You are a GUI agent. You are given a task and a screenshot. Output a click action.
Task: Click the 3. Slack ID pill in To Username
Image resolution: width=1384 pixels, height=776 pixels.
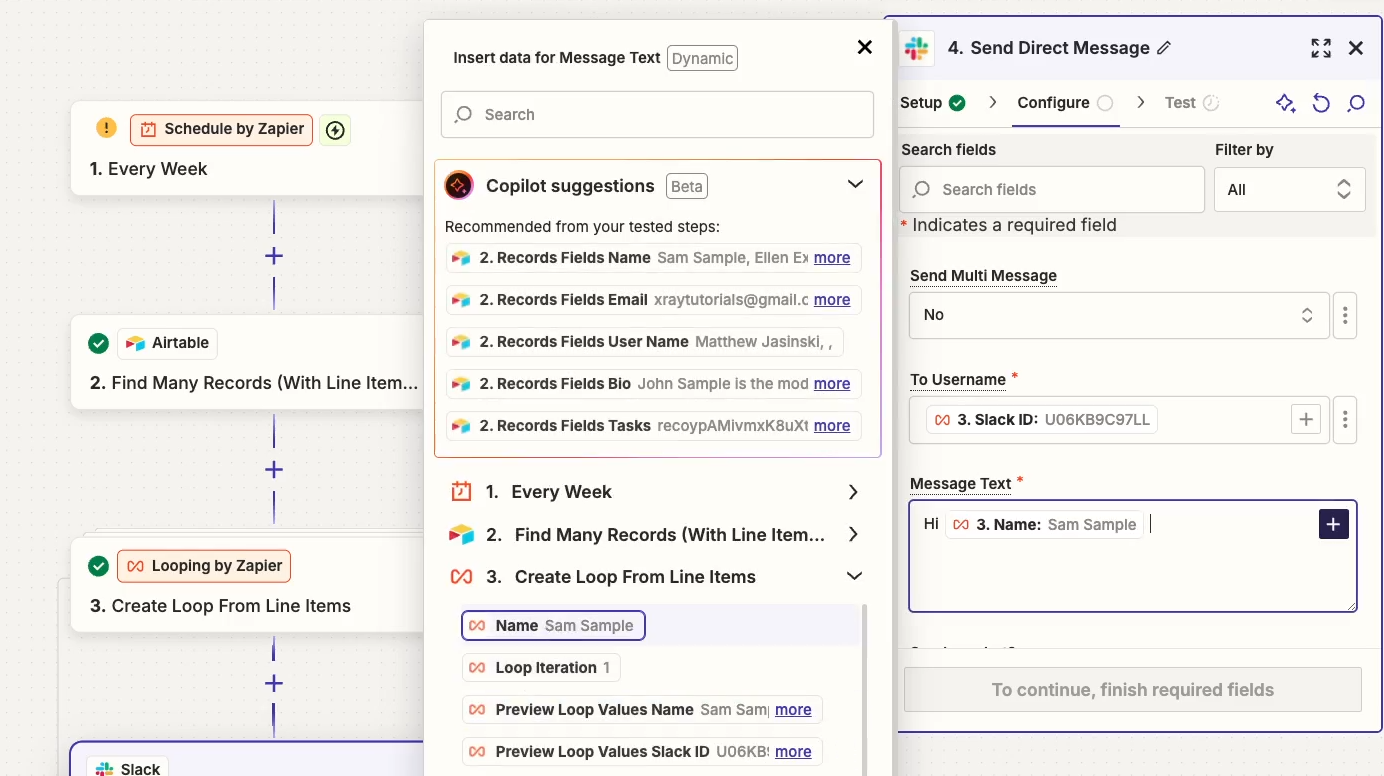coord(1042,420)
